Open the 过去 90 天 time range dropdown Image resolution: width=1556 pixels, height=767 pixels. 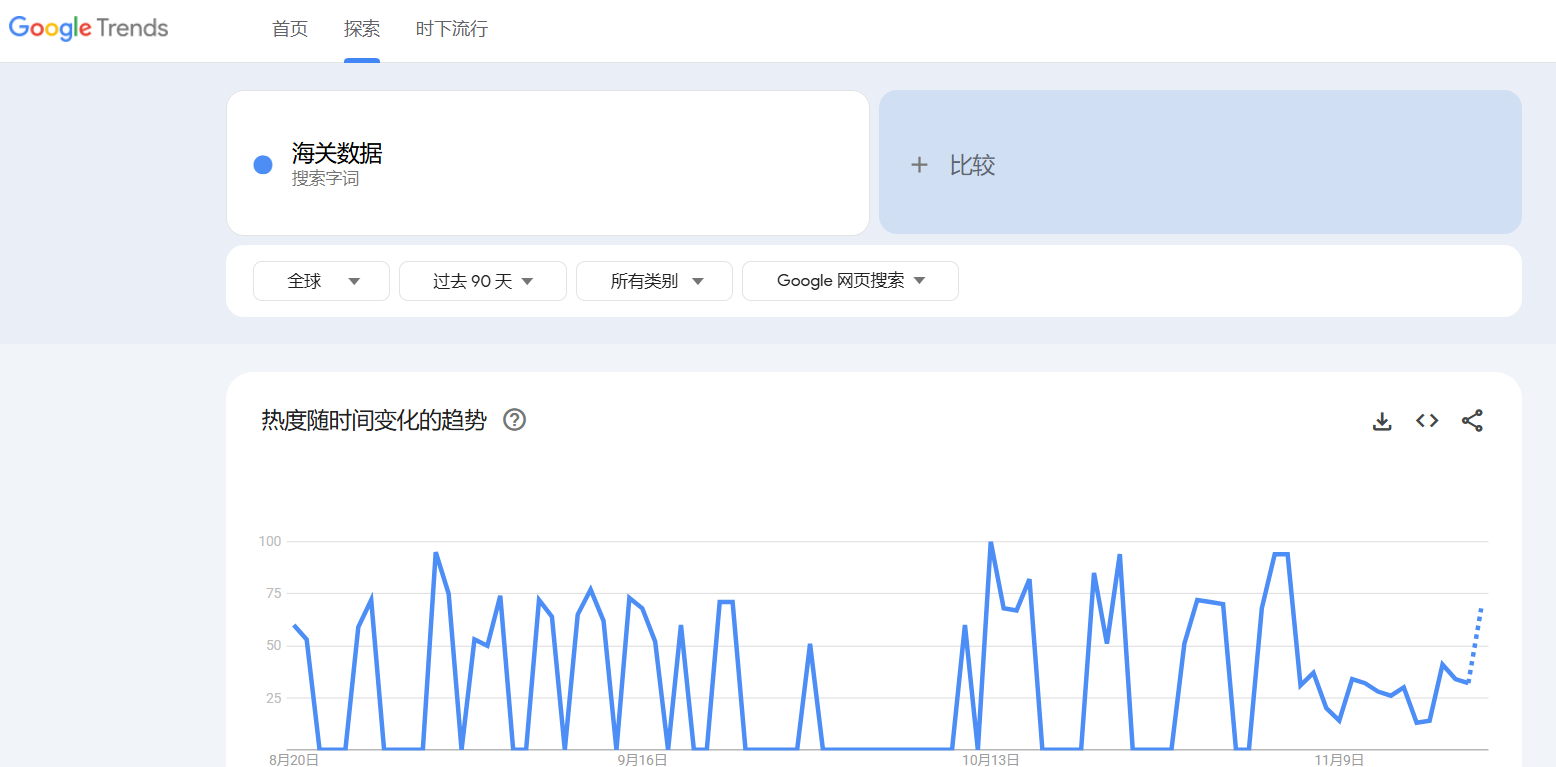click(x=483, y=281)
